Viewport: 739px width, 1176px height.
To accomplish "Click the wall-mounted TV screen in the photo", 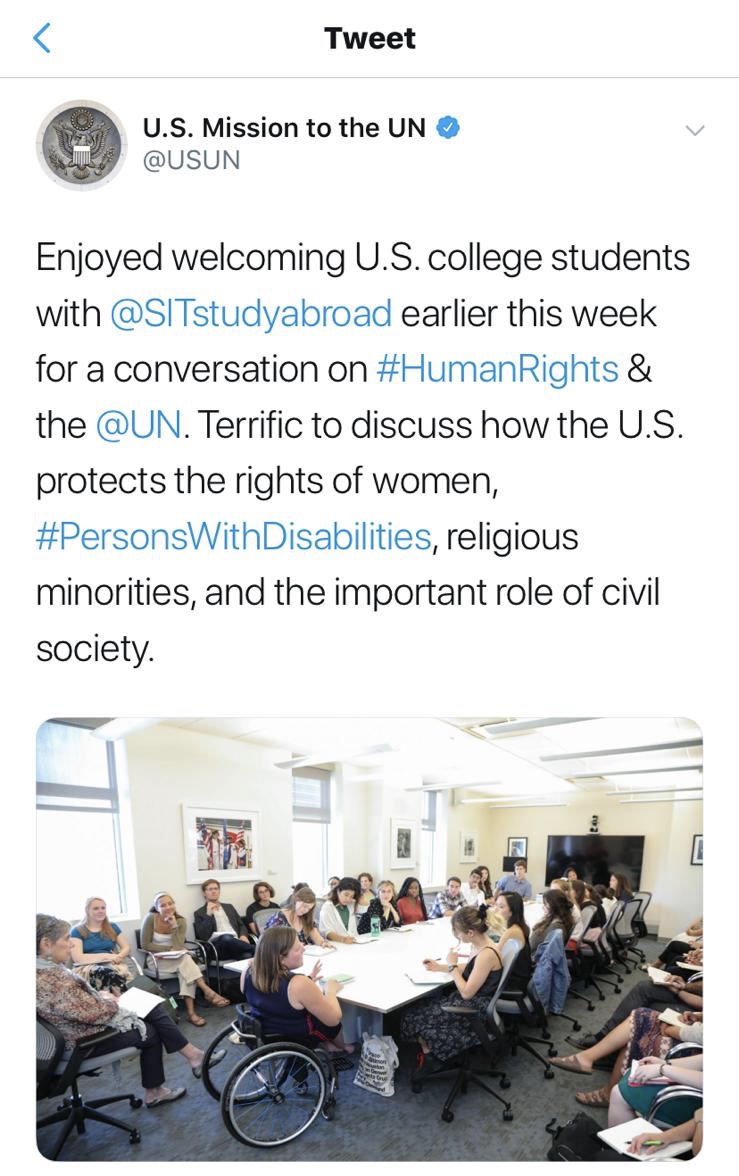I will coord(594,861).
